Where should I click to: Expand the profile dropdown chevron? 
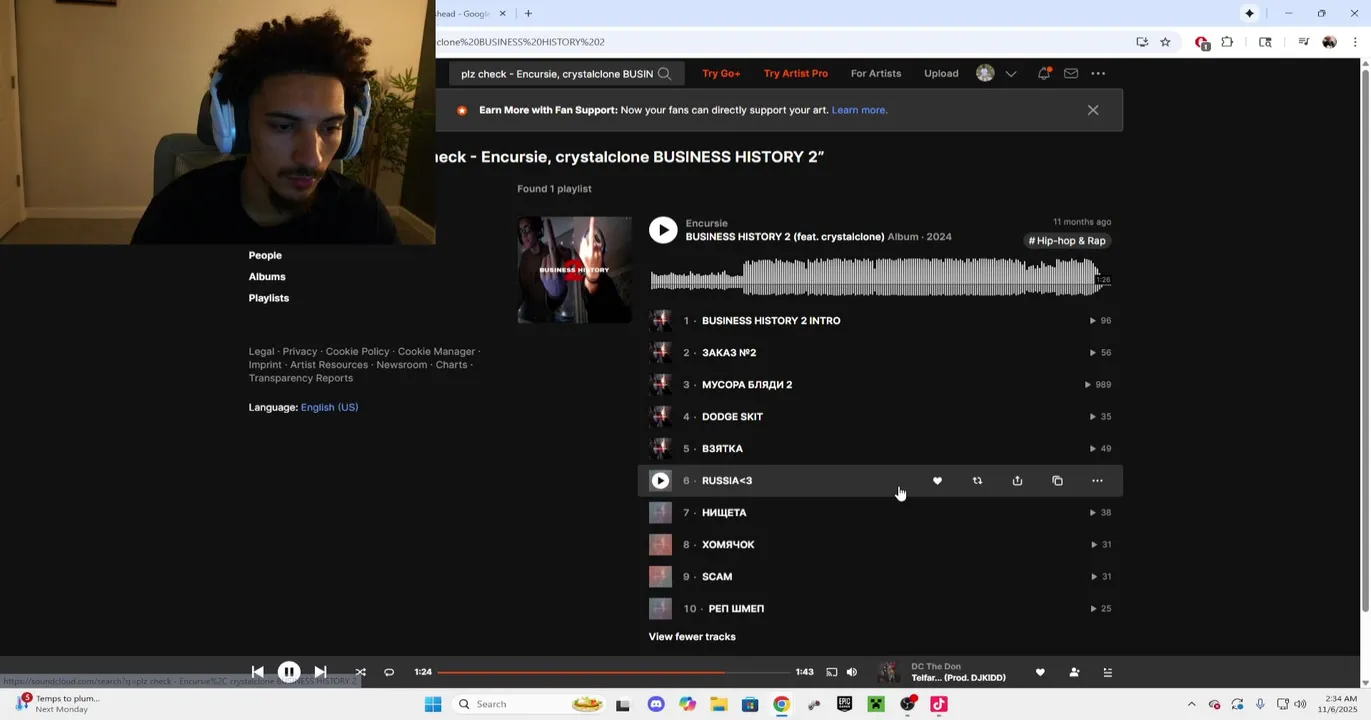click(1011, 73)
